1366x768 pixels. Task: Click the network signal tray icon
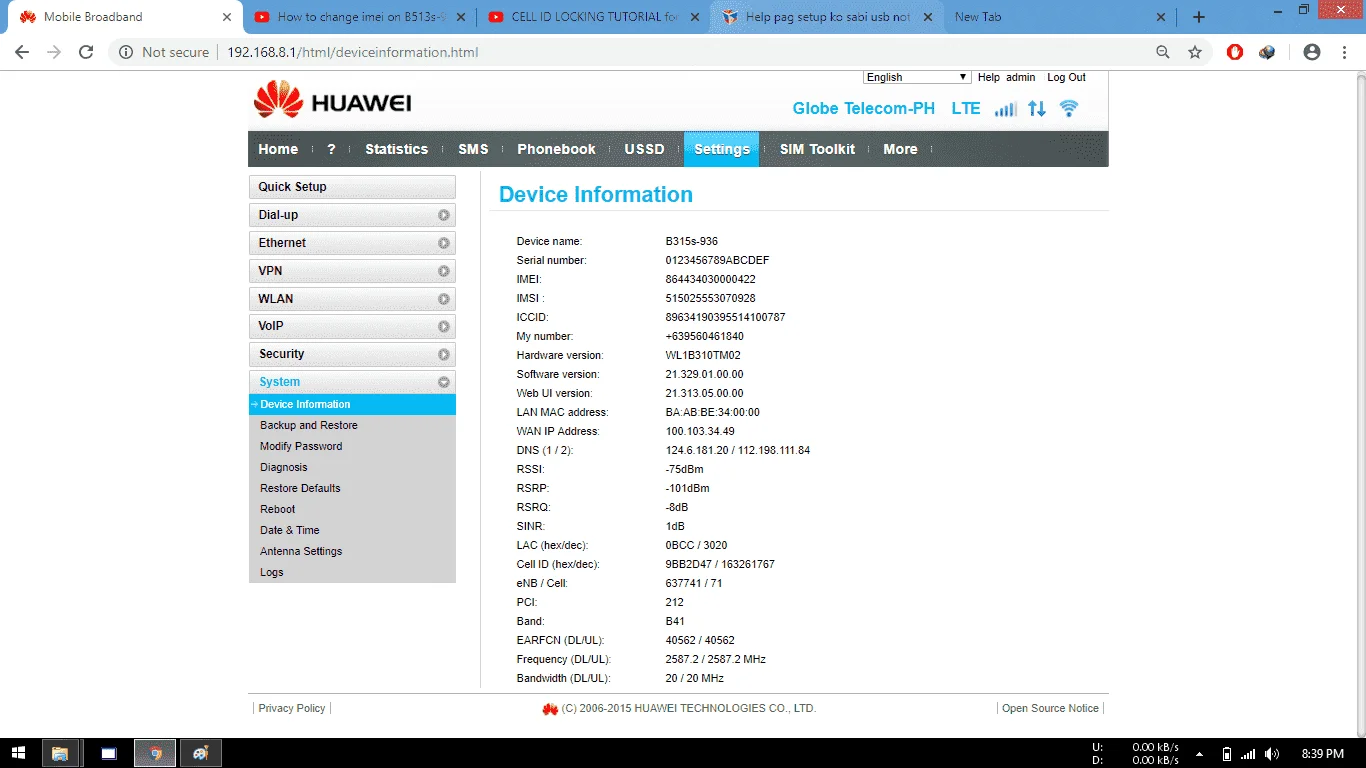[1248, 754]
